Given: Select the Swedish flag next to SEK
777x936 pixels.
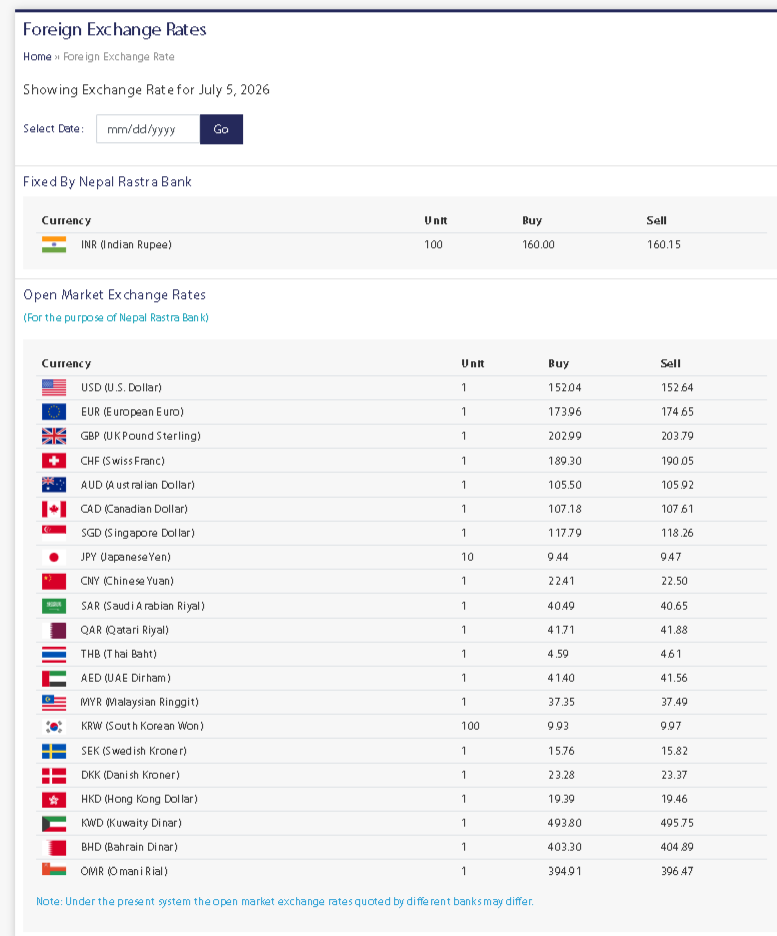Looking at the screenshot, I should pos(54,751).
